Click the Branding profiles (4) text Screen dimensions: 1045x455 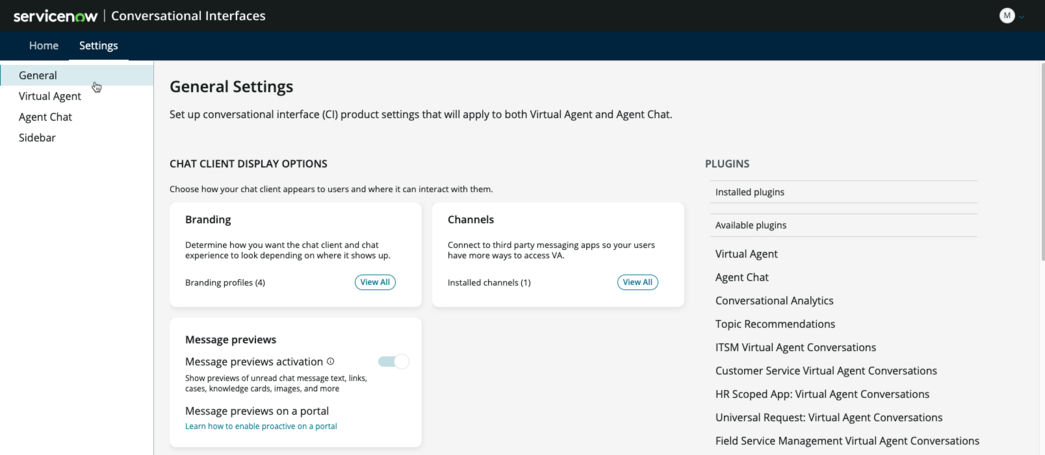[225, 282]
